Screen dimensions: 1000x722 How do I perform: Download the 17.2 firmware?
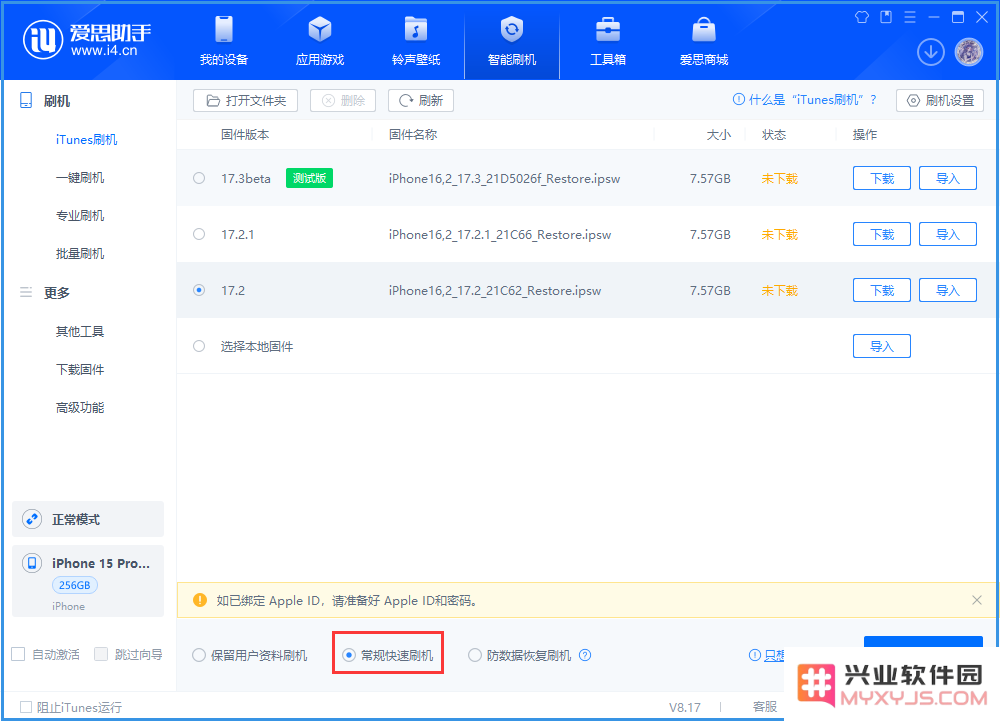click(881, 290)
